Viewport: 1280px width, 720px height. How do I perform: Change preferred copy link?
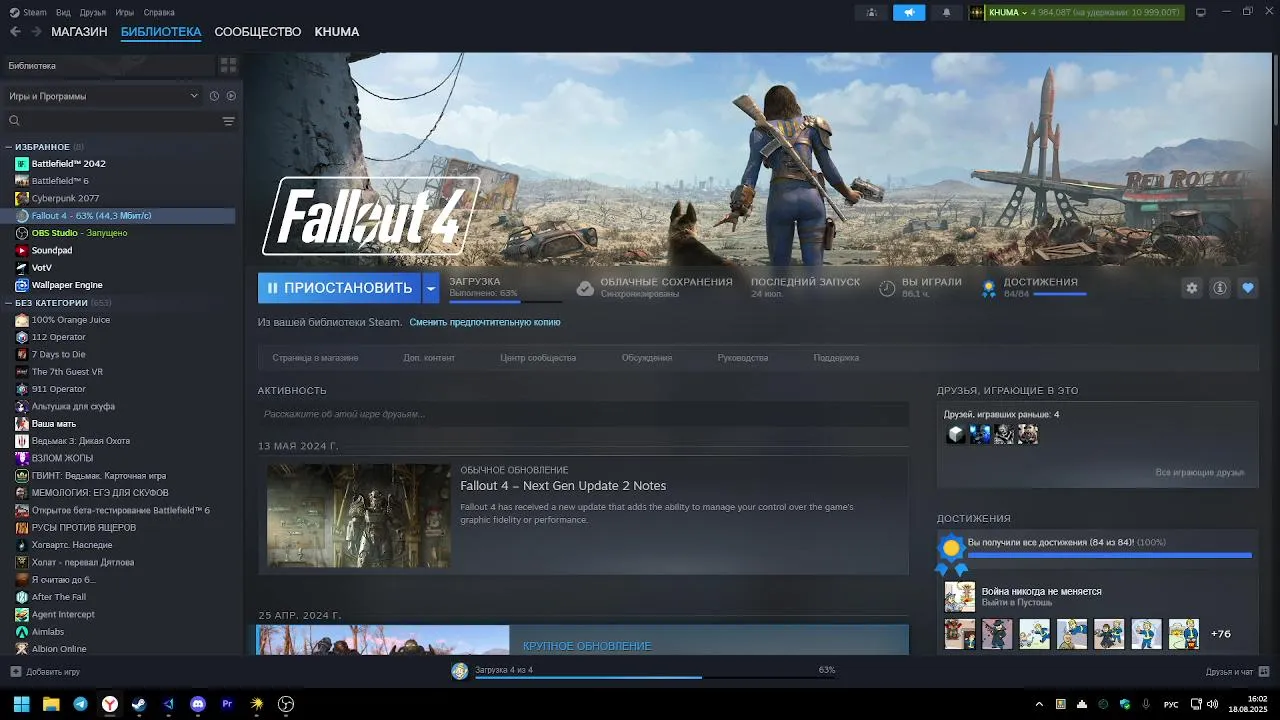[485, 322]
